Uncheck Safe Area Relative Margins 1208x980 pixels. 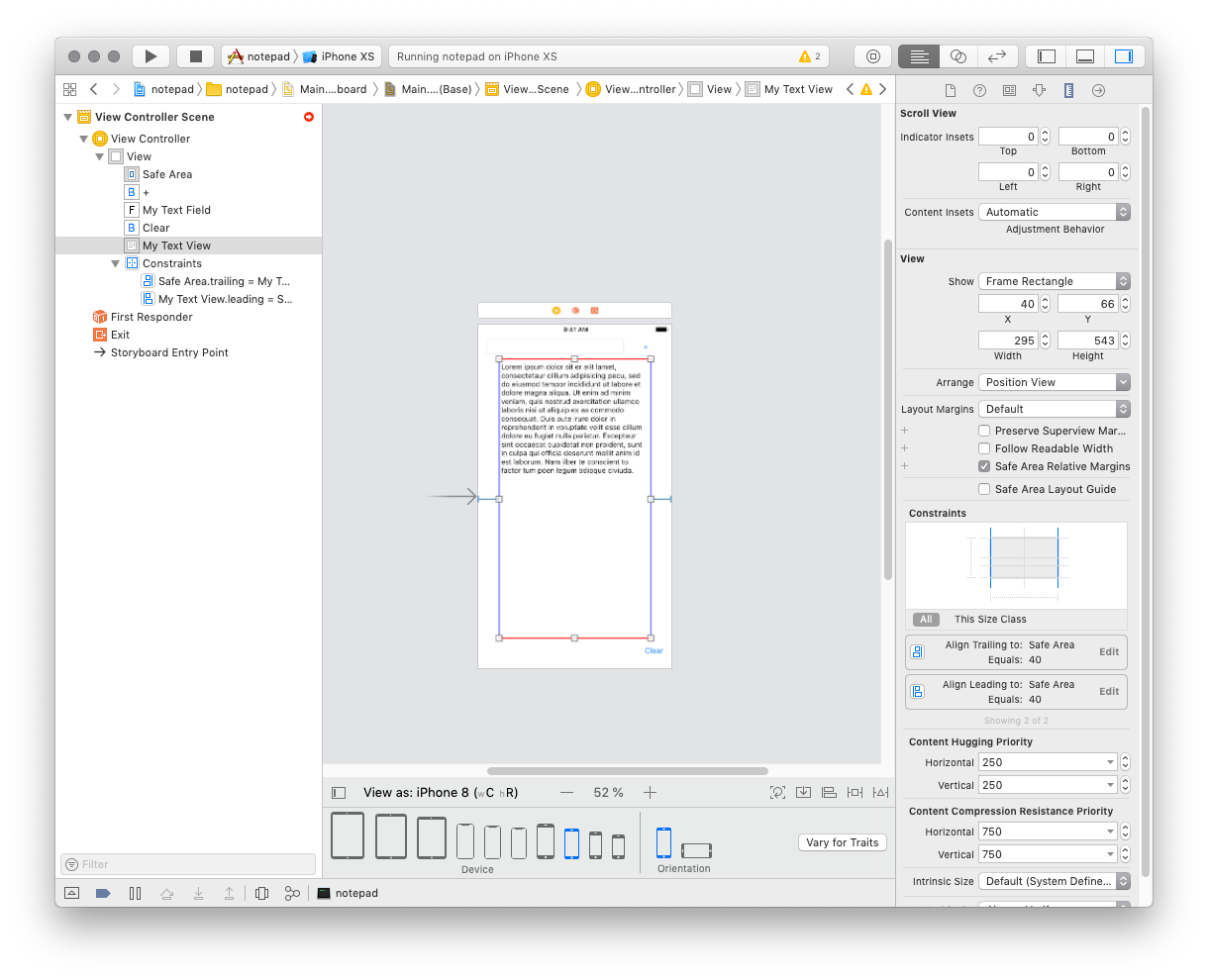click(984, 466)
